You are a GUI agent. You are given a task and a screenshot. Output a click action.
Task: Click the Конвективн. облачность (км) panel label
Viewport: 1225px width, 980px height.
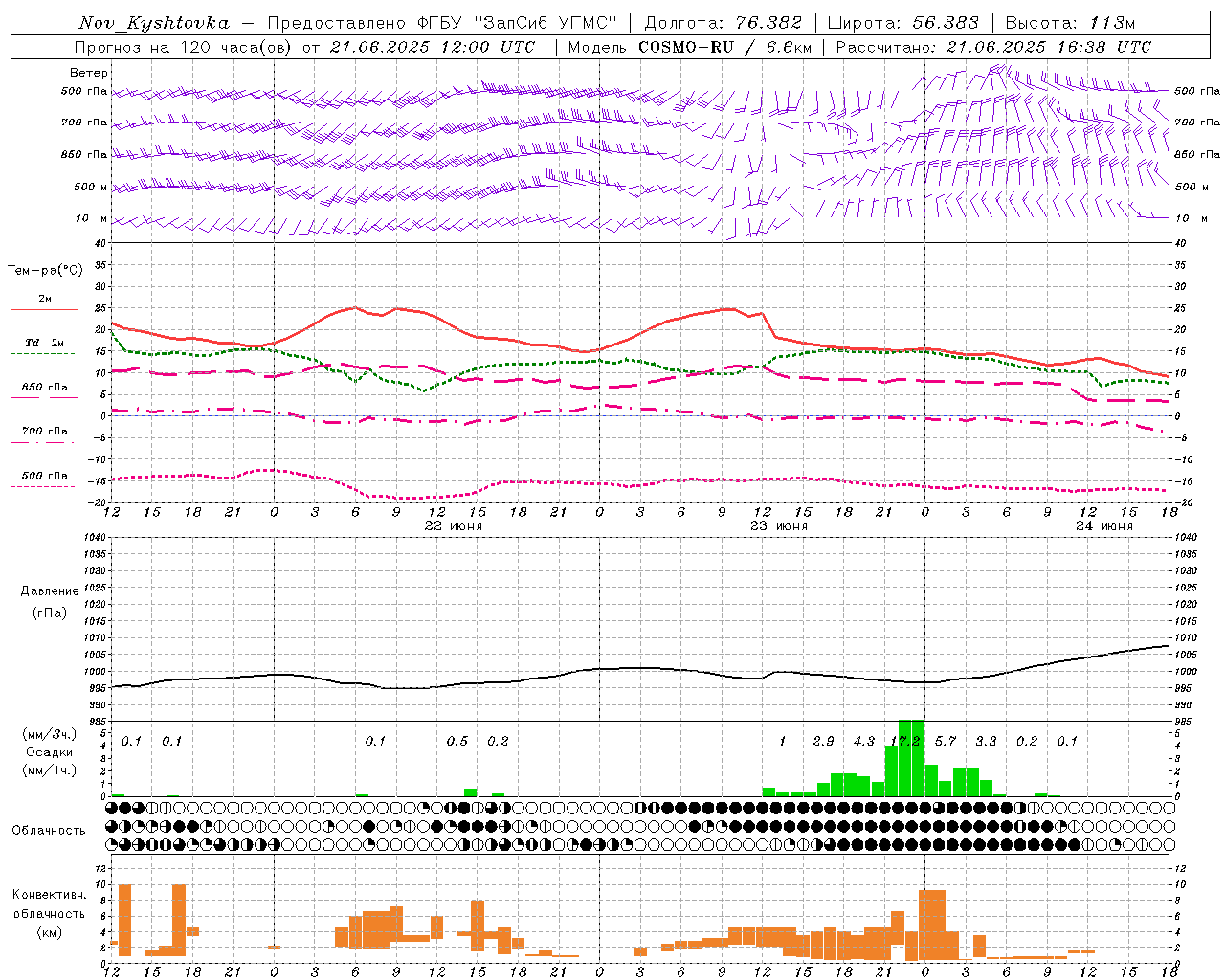point(50,914)
